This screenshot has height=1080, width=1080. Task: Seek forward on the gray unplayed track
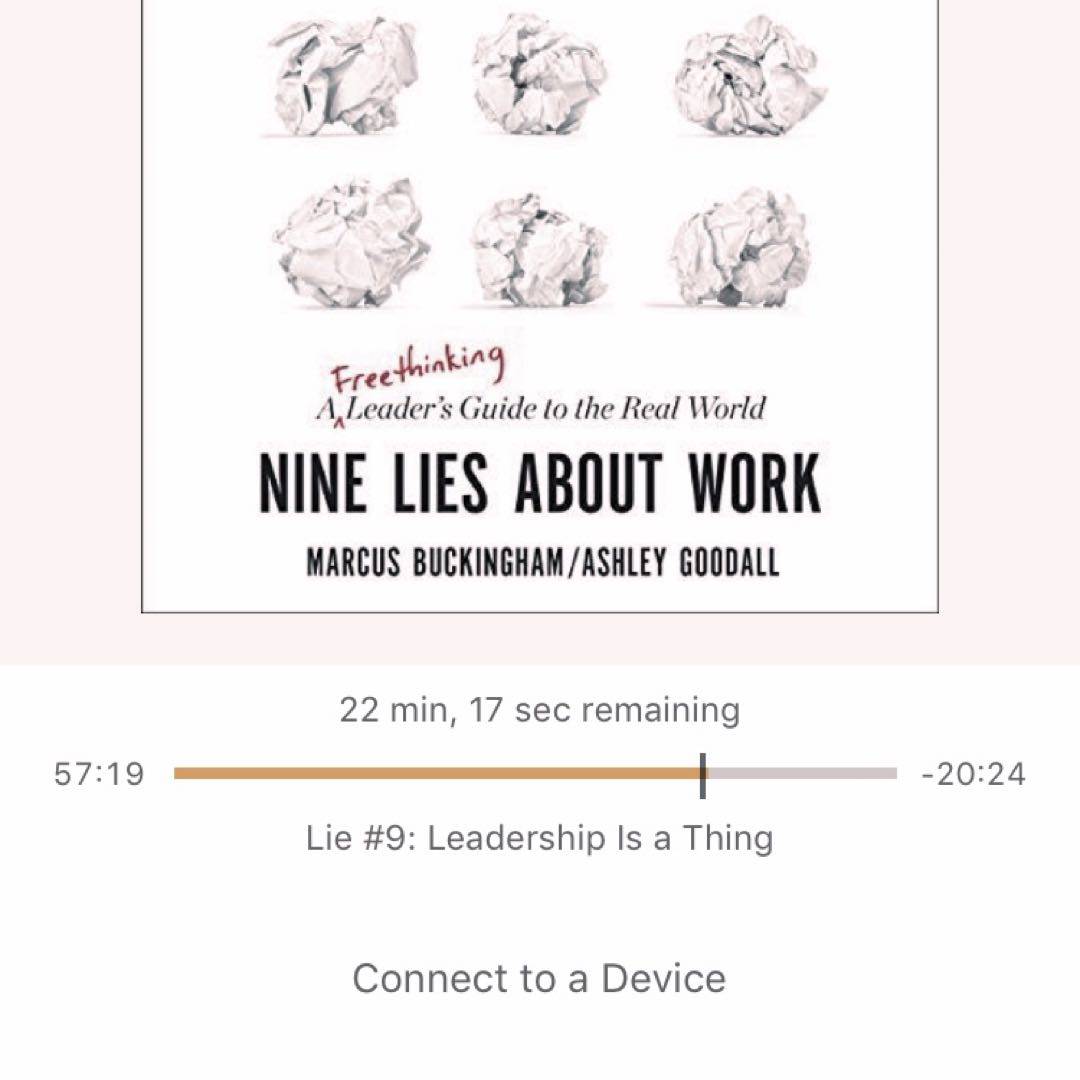[802, 773]
